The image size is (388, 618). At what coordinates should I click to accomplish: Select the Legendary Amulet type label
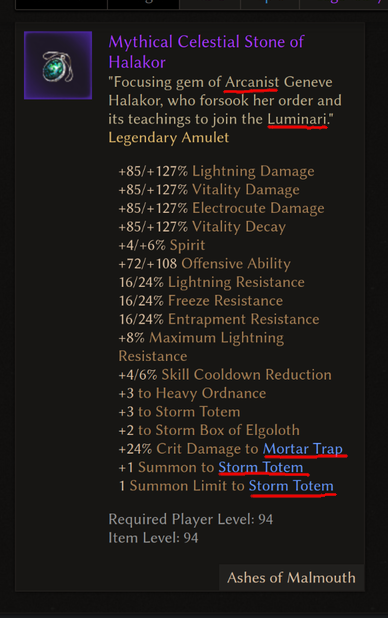(169, 138)
